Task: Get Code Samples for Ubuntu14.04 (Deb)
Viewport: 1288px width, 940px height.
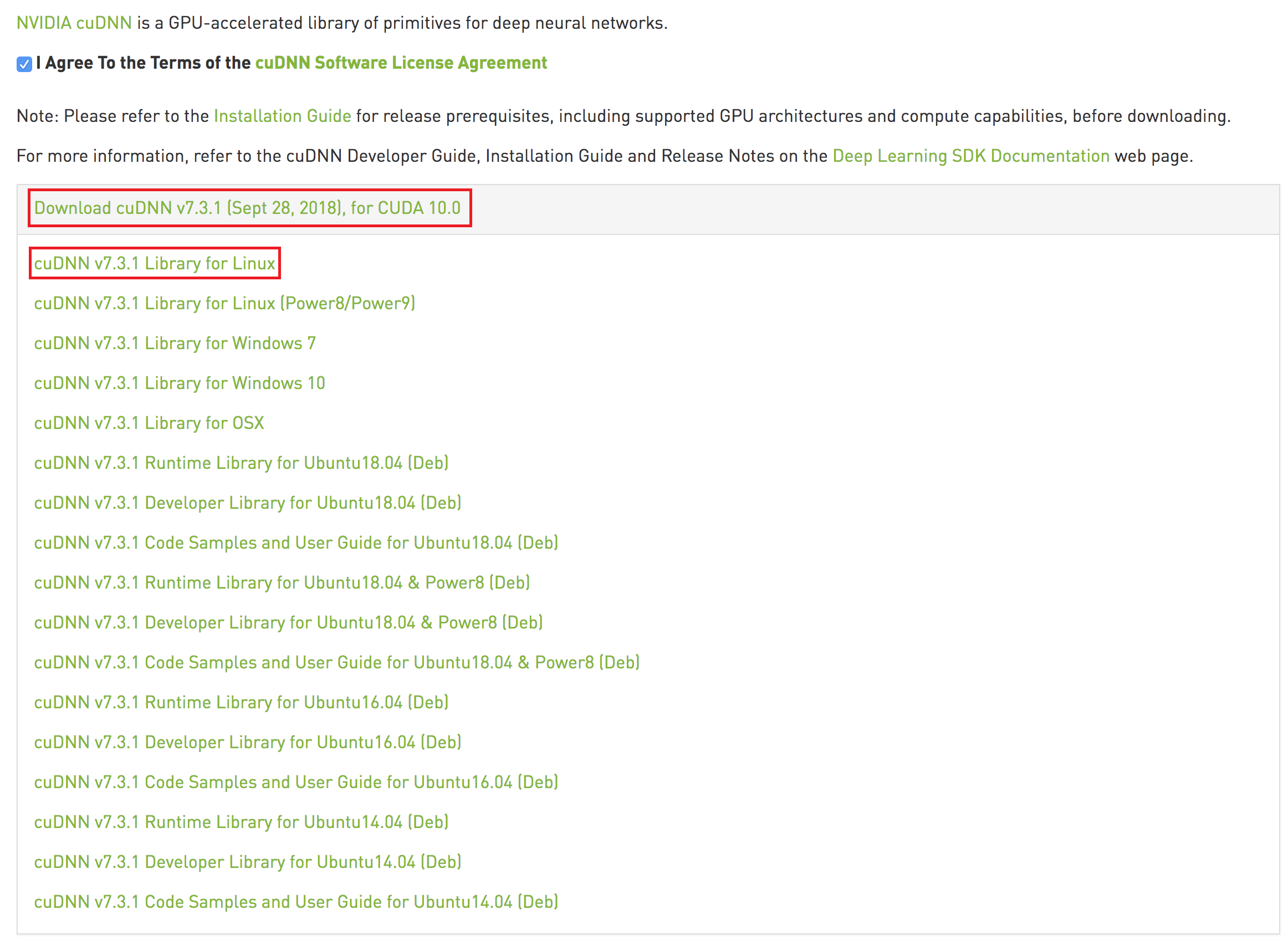Action: tap(296, 901)
